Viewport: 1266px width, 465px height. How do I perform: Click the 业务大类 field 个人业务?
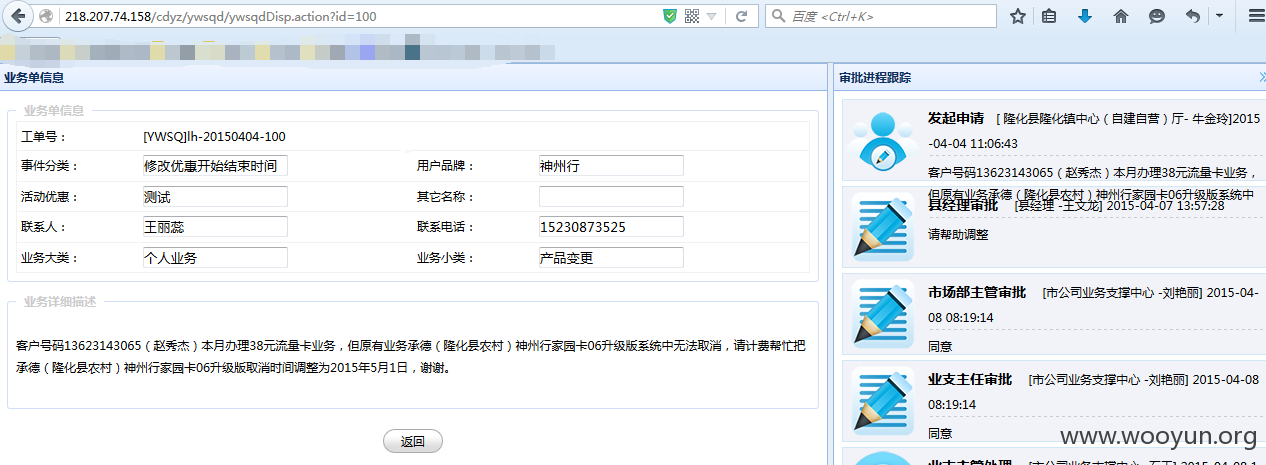click(215, 258)
